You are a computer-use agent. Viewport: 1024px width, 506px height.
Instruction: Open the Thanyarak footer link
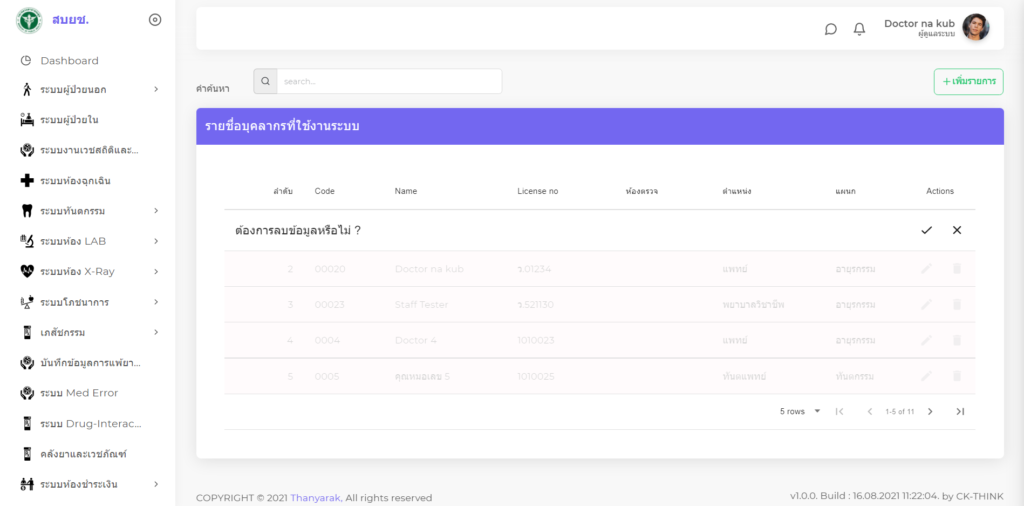315,498
